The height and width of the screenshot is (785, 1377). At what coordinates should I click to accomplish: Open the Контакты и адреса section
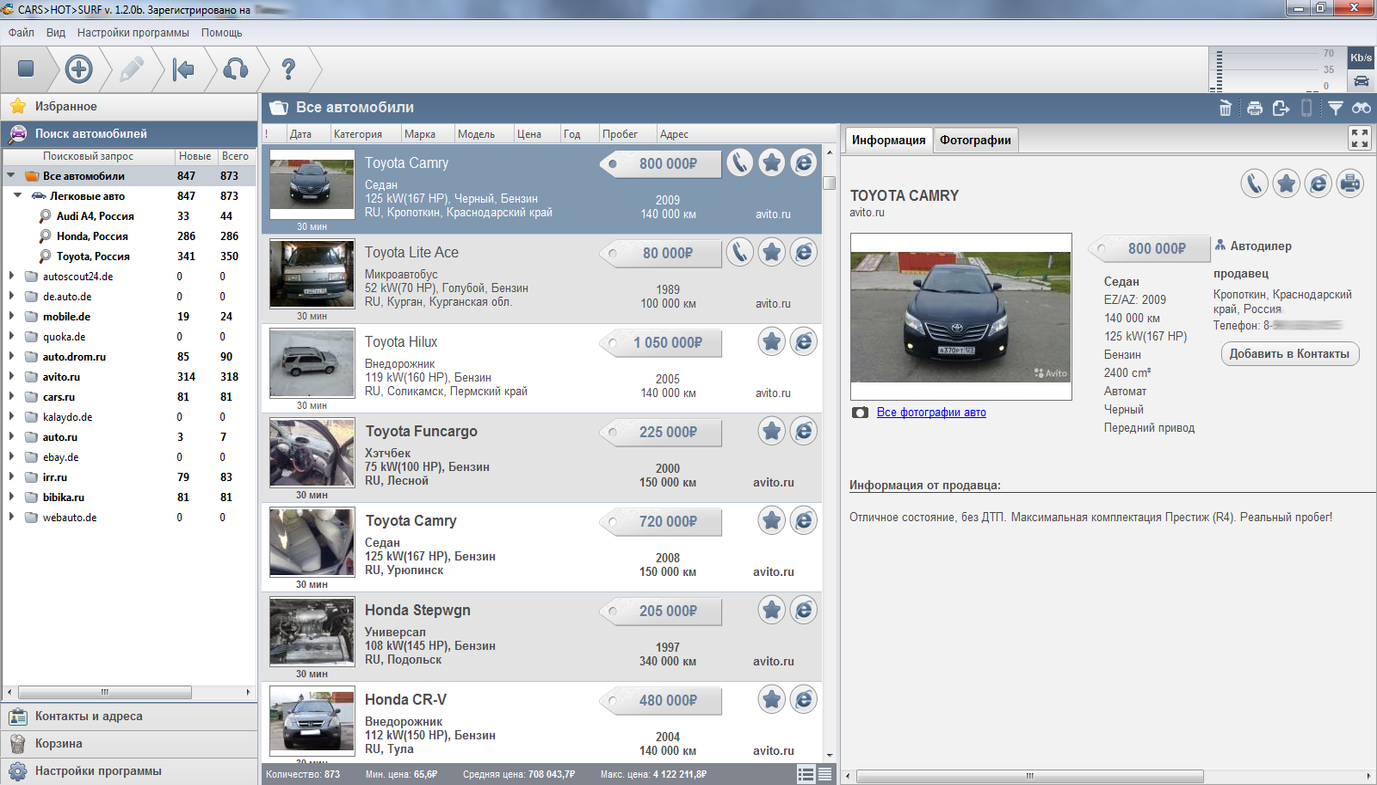pyautogui.click(x=129, y=716)
